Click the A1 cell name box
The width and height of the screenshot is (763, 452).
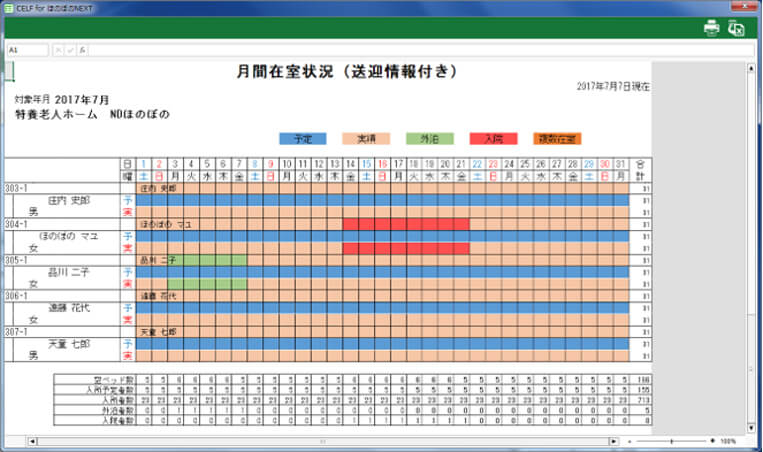(27, 50)
